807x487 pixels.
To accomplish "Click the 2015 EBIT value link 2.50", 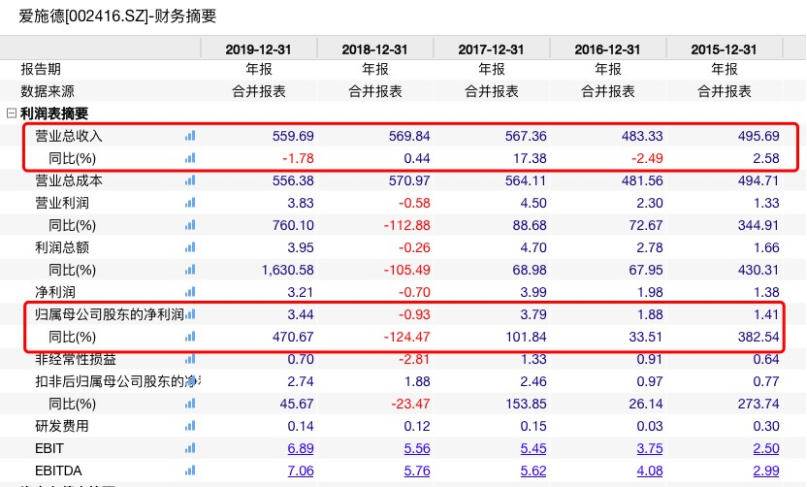I will click(767, 449).
